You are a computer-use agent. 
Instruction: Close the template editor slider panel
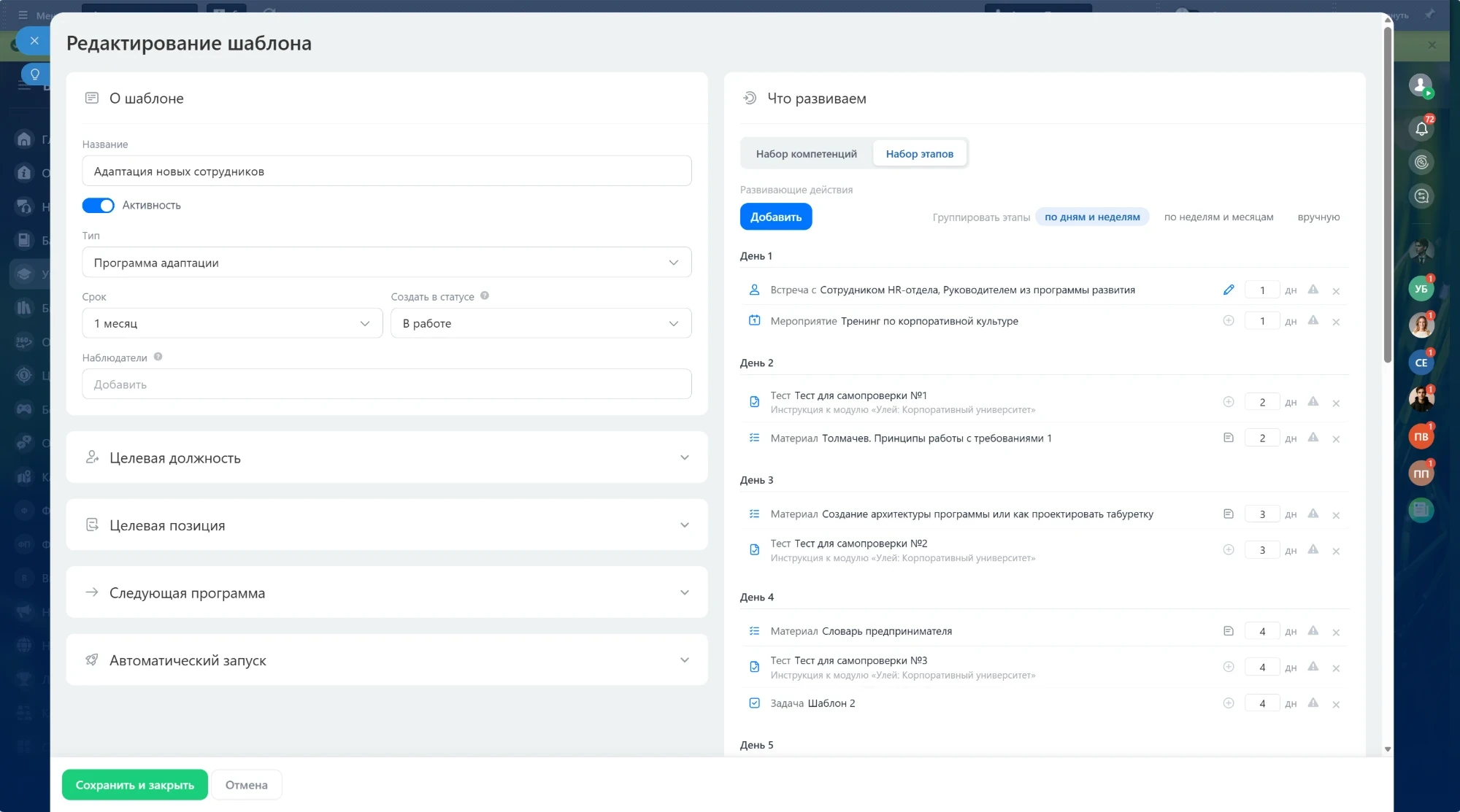34,41
